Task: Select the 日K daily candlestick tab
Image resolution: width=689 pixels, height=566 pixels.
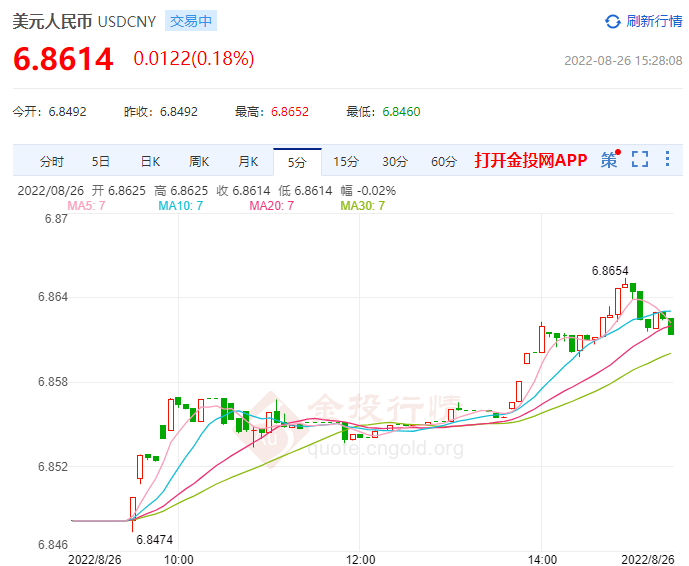Action: (150, 162)
